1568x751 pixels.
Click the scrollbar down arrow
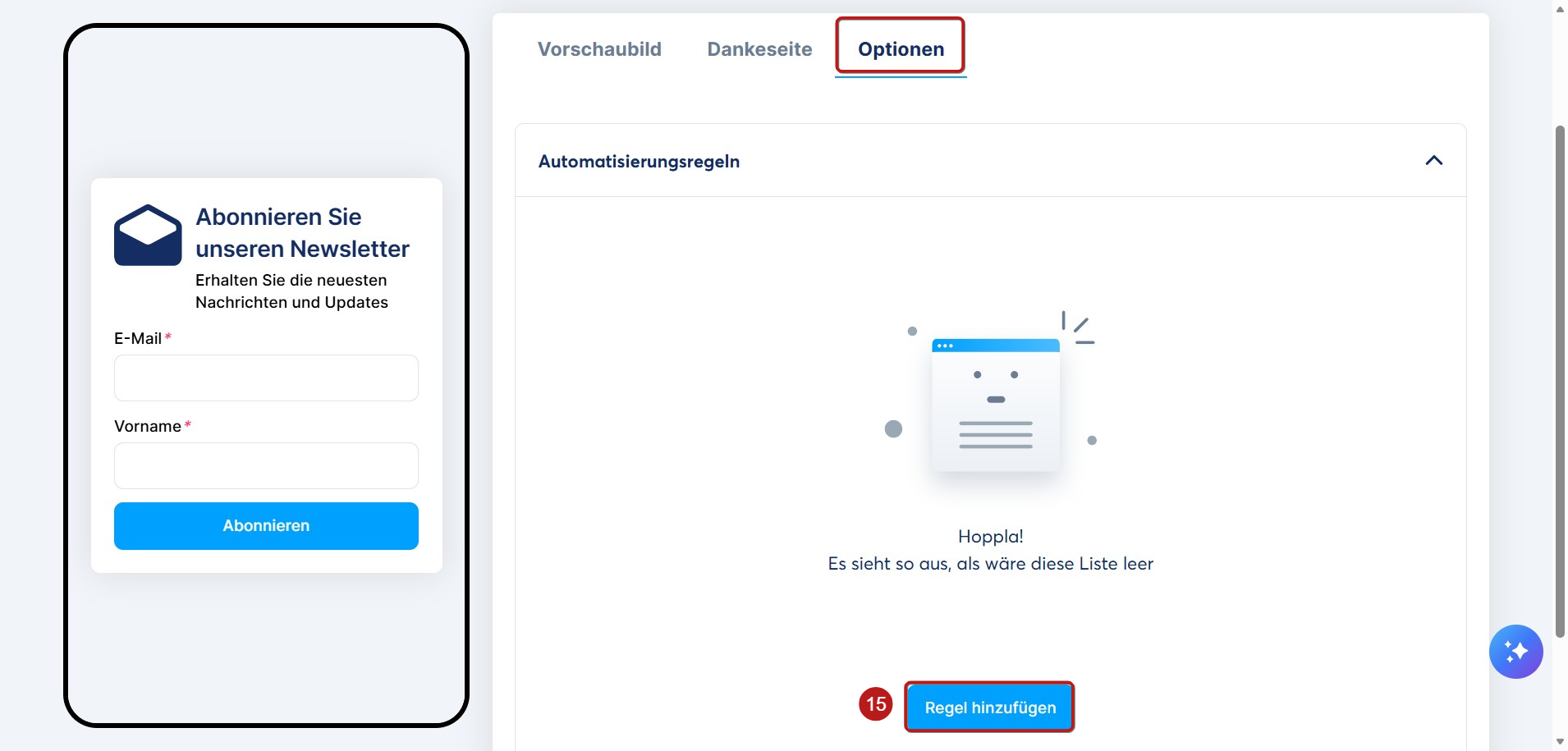[x=1560, y=741]
